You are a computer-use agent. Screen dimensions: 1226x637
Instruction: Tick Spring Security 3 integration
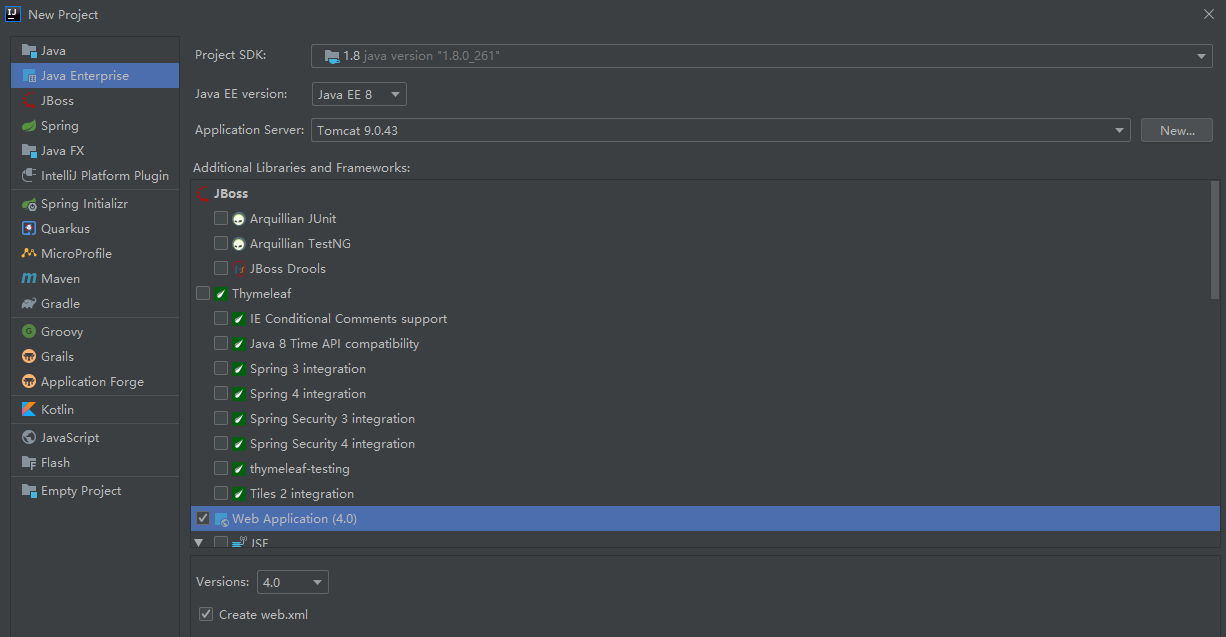click(221, 418)
